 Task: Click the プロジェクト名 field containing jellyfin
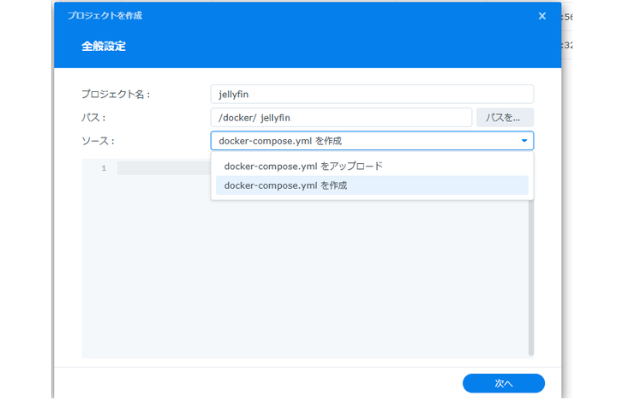click(x=372, y=94)
